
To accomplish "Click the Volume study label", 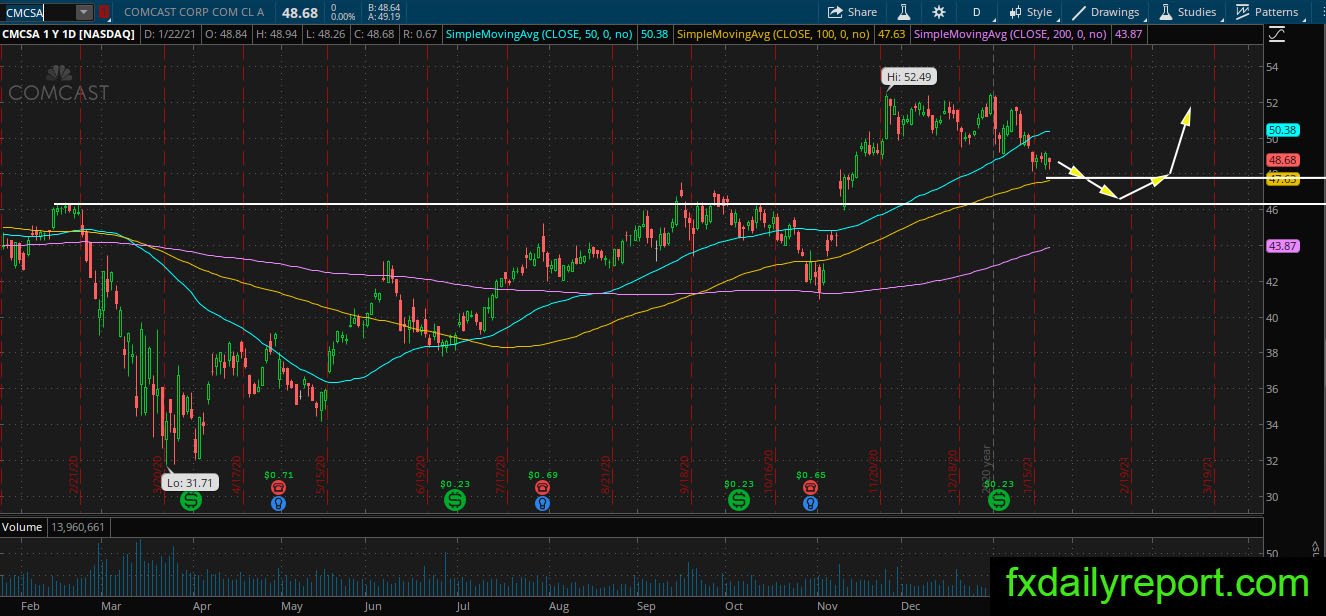I will (22, 527).
